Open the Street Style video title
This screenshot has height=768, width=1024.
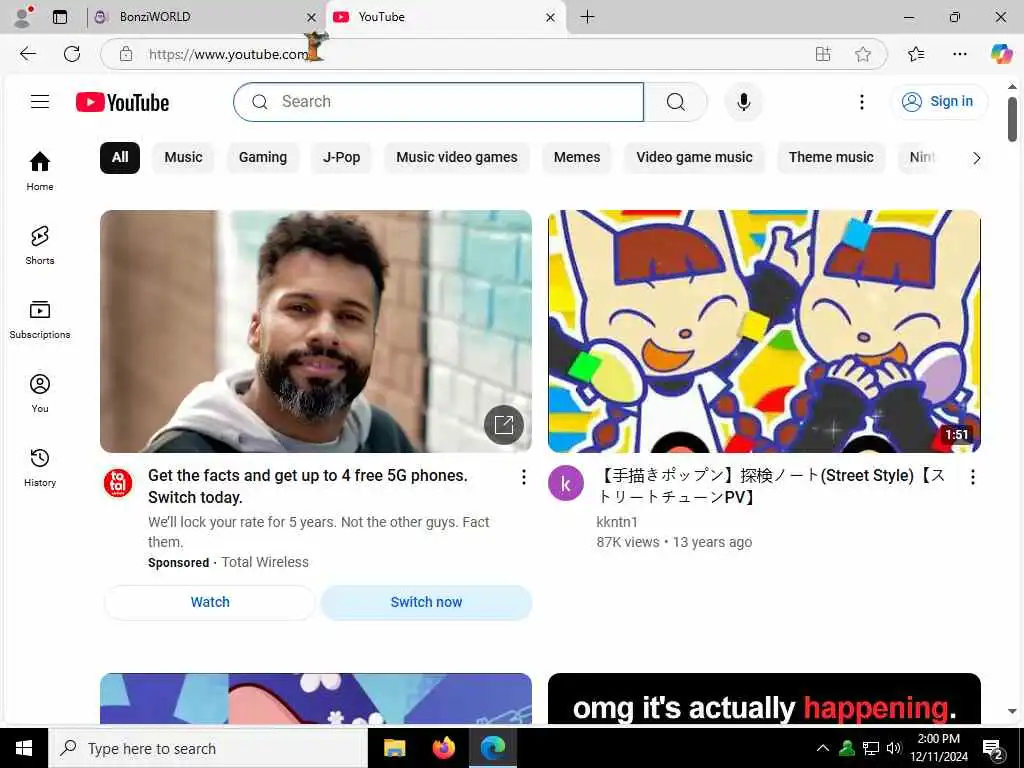coord(771,487)
